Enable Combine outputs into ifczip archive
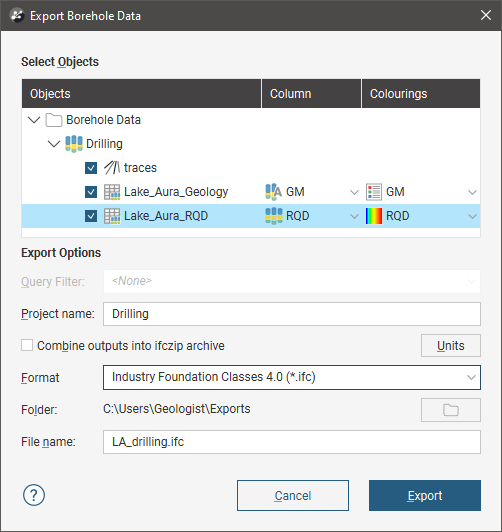This screenshot has width=502, height=532. pos(27,345)
